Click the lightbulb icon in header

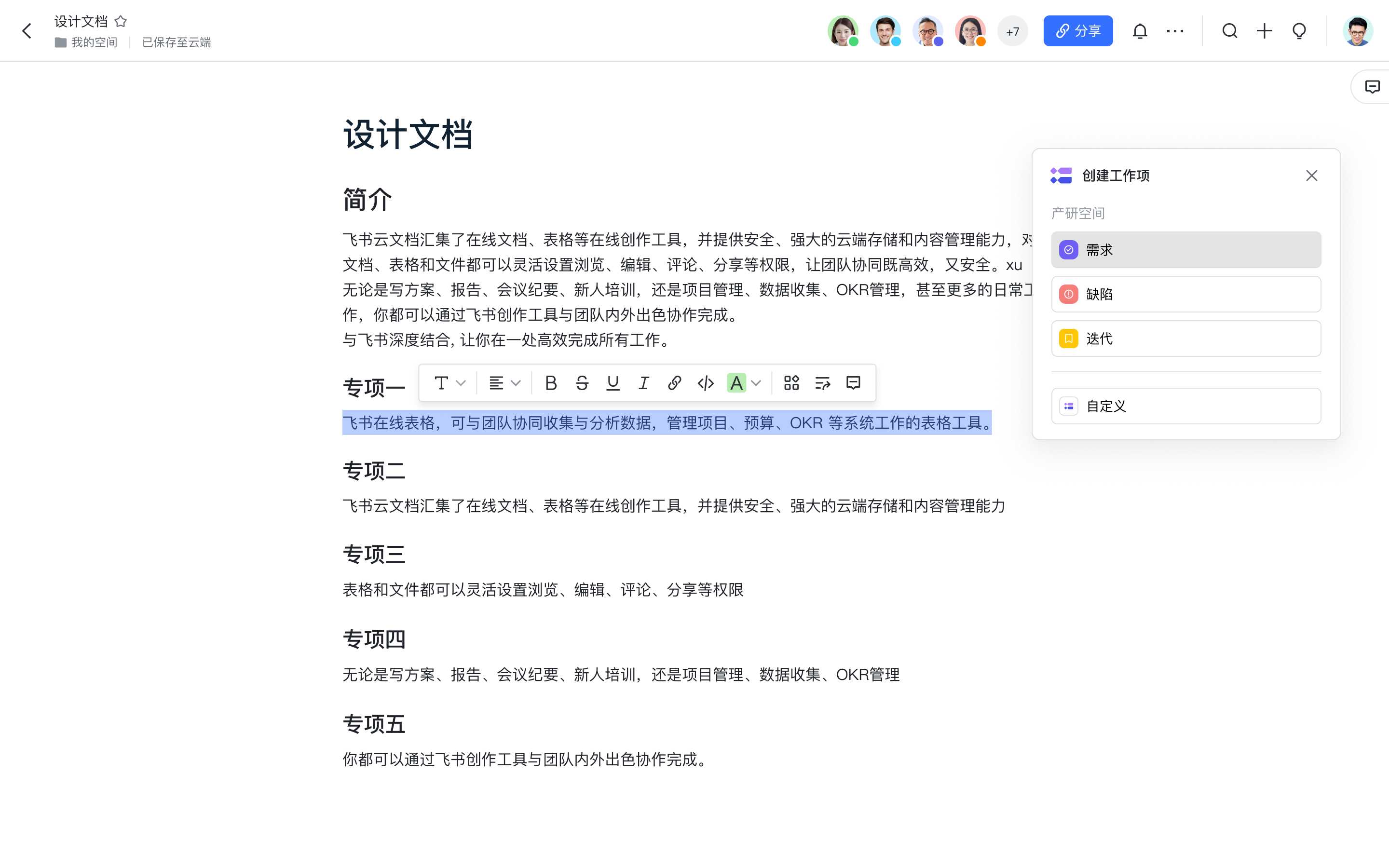[1299, 31]
